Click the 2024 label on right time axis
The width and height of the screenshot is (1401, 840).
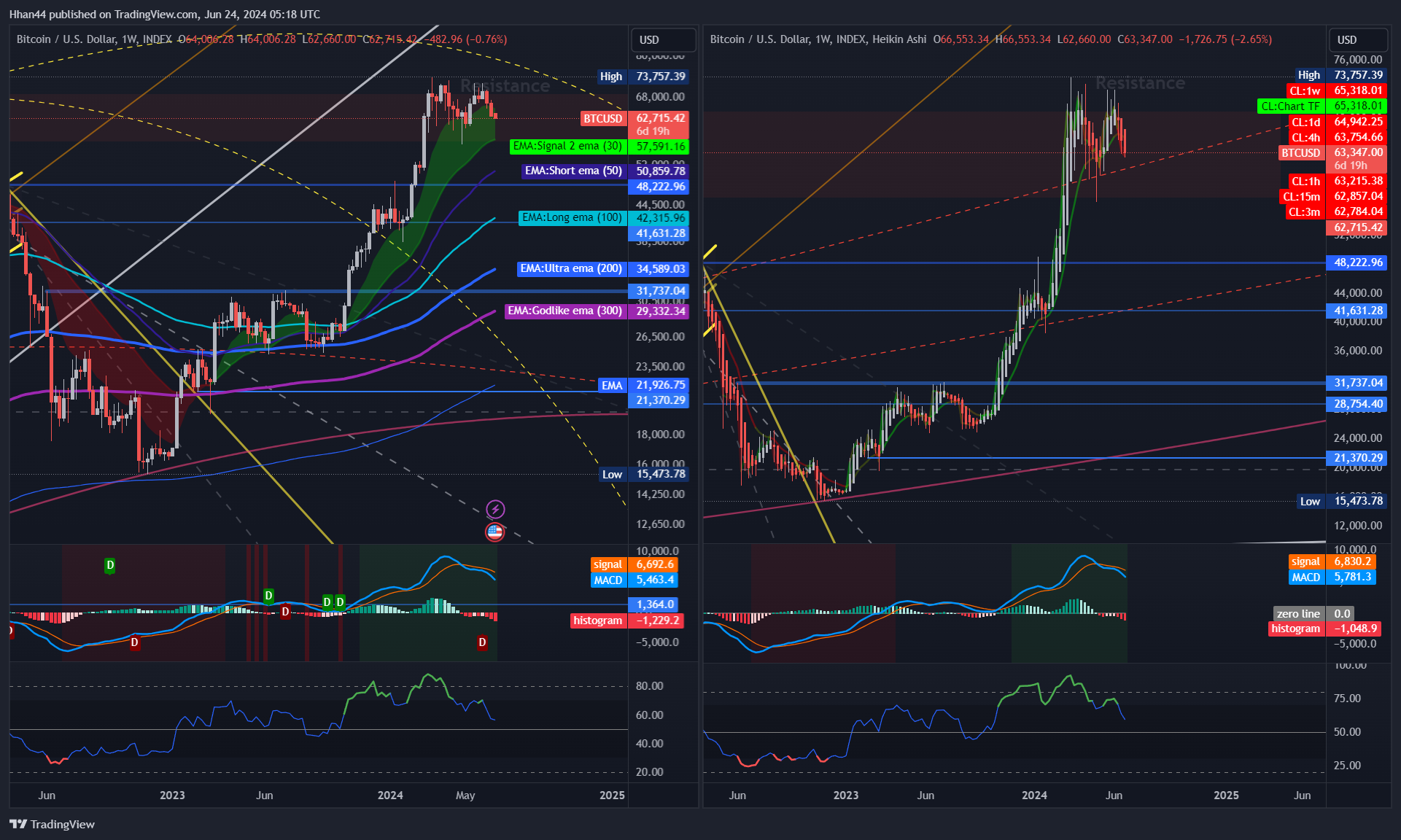(1034, 796)
